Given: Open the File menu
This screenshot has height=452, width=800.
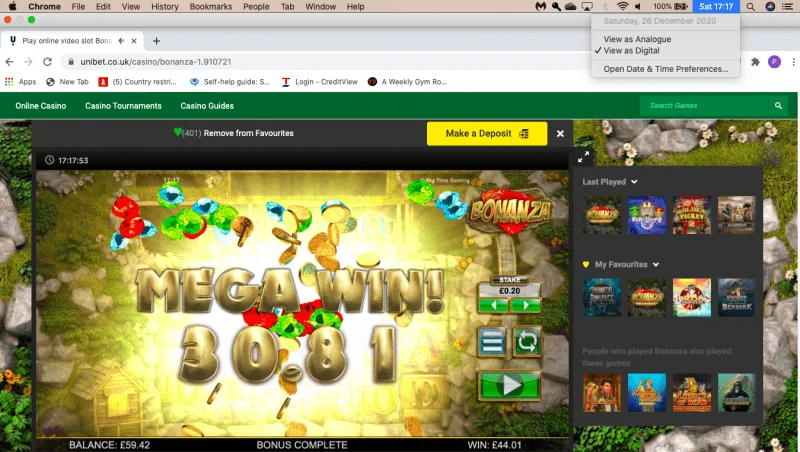Looking at the screenshot, I should [78, 7].
